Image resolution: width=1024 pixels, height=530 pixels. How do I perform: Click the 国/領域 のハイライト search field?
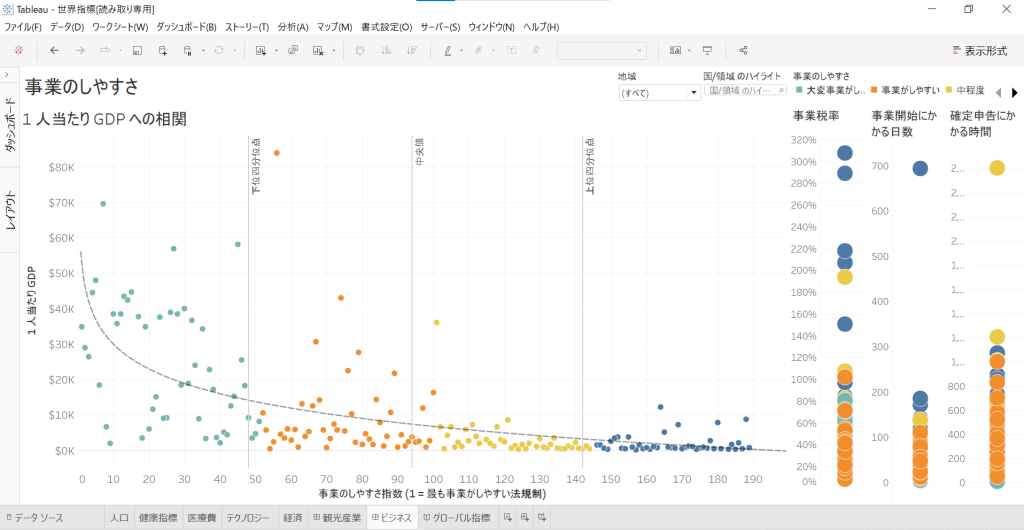[745, 91]
